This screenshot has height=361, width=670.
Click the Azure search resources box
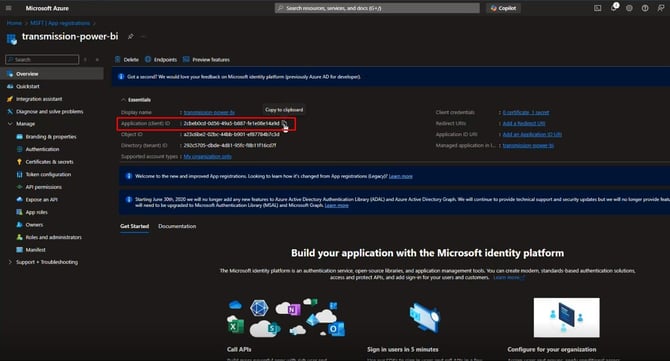[x=377, y=8]
